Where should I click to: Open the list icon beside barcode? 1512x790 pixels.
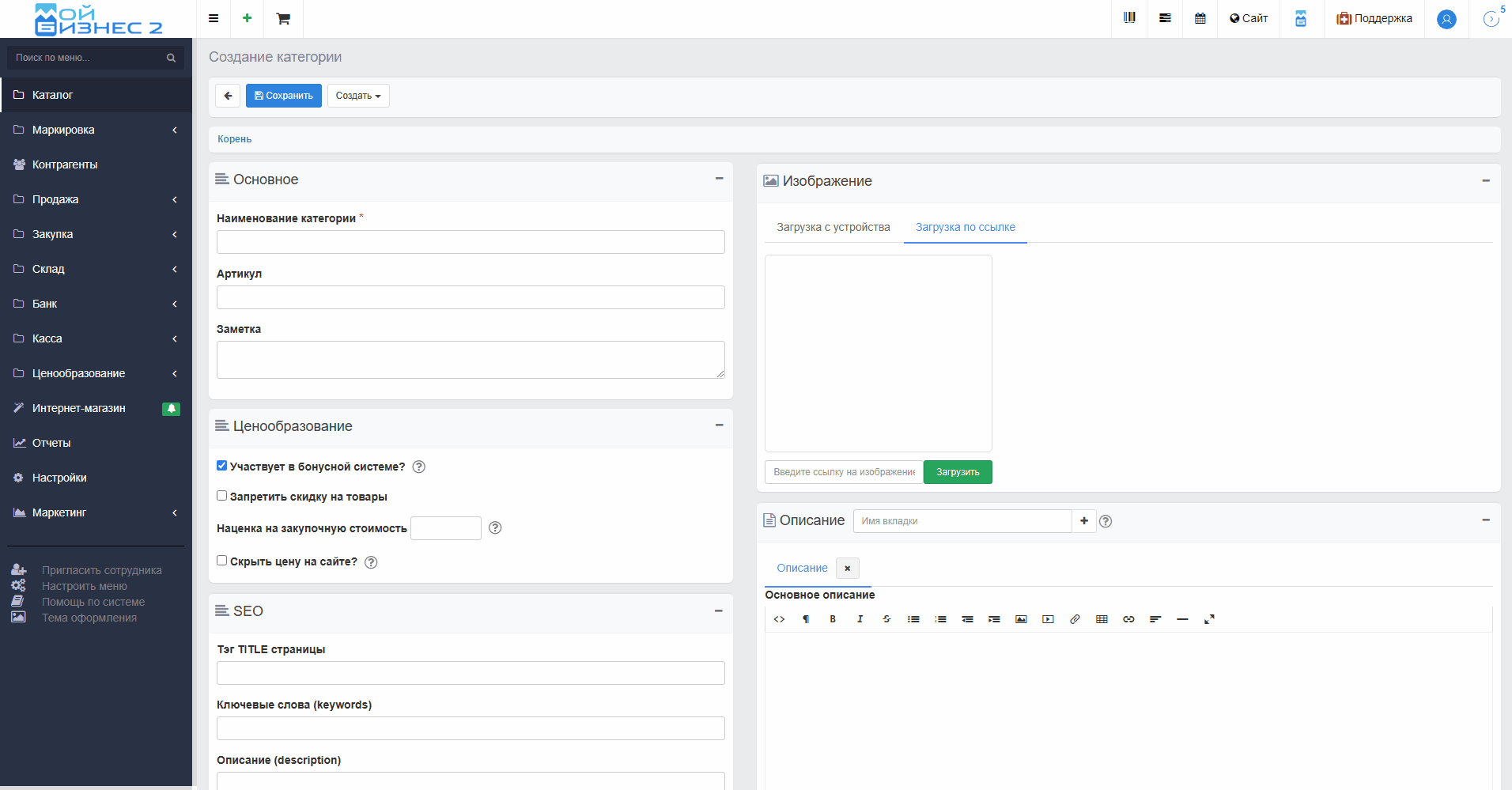click(x=1165, y=18)
